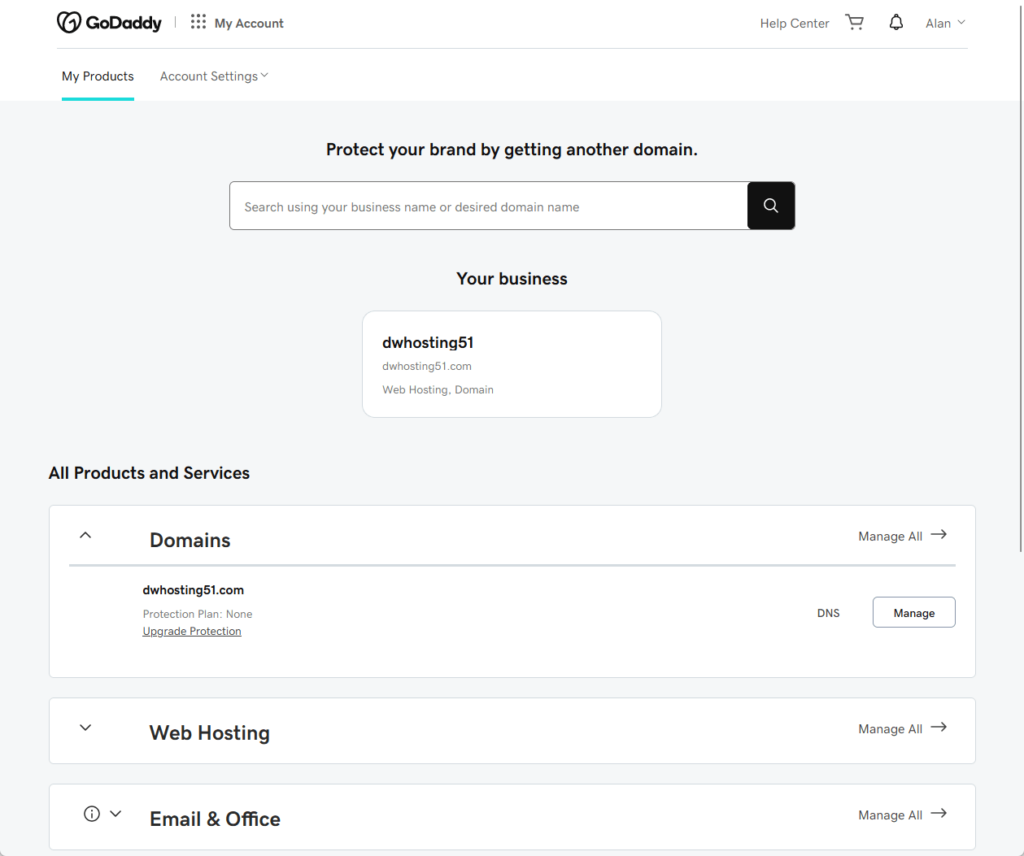Click 'All Products and Services' heading

click(x=149, y=473)
